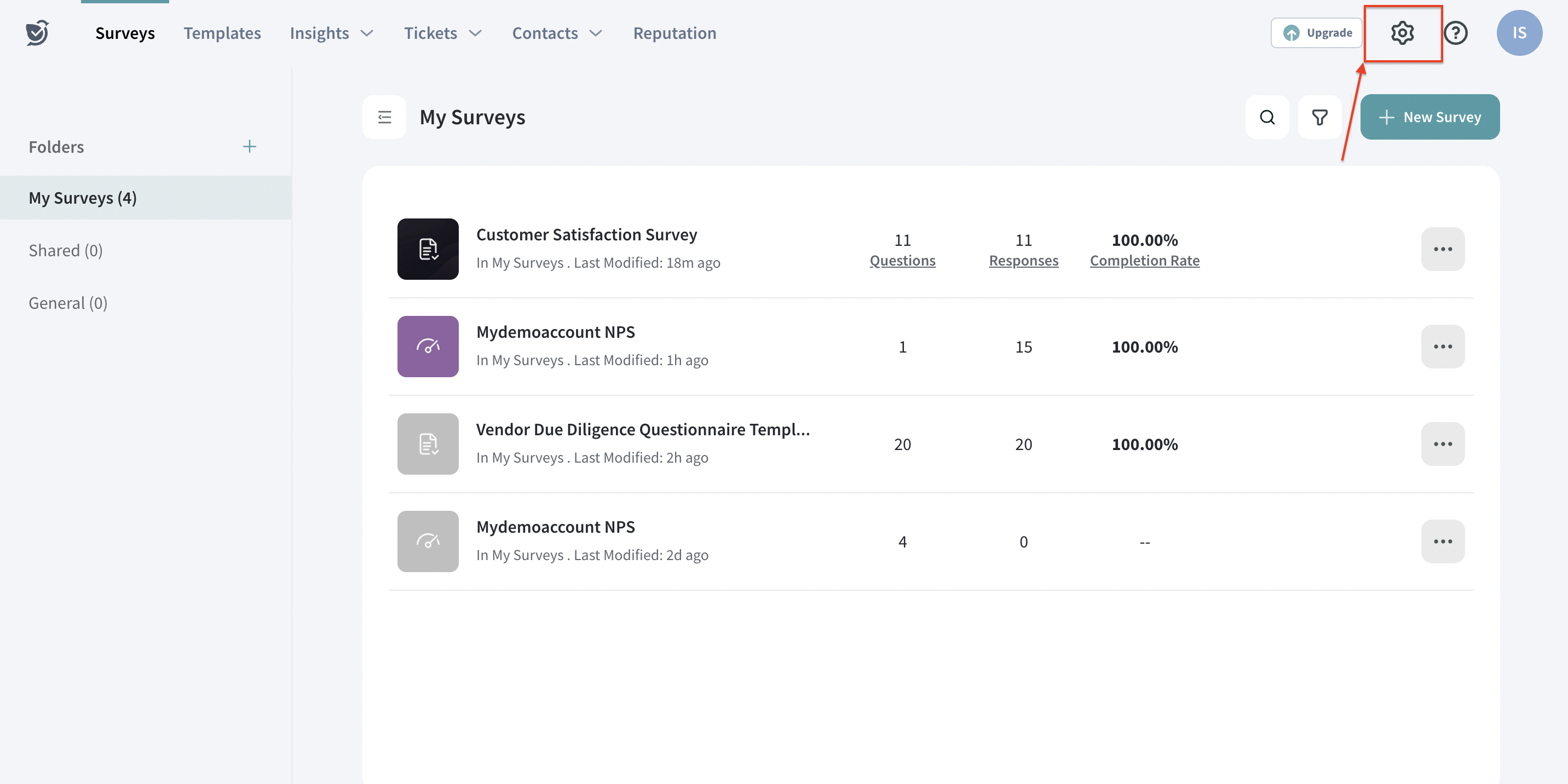Open the Responses link for Customer Satisfaction
Screen dimensions: 1568x784
click(x=1023, y=261)
